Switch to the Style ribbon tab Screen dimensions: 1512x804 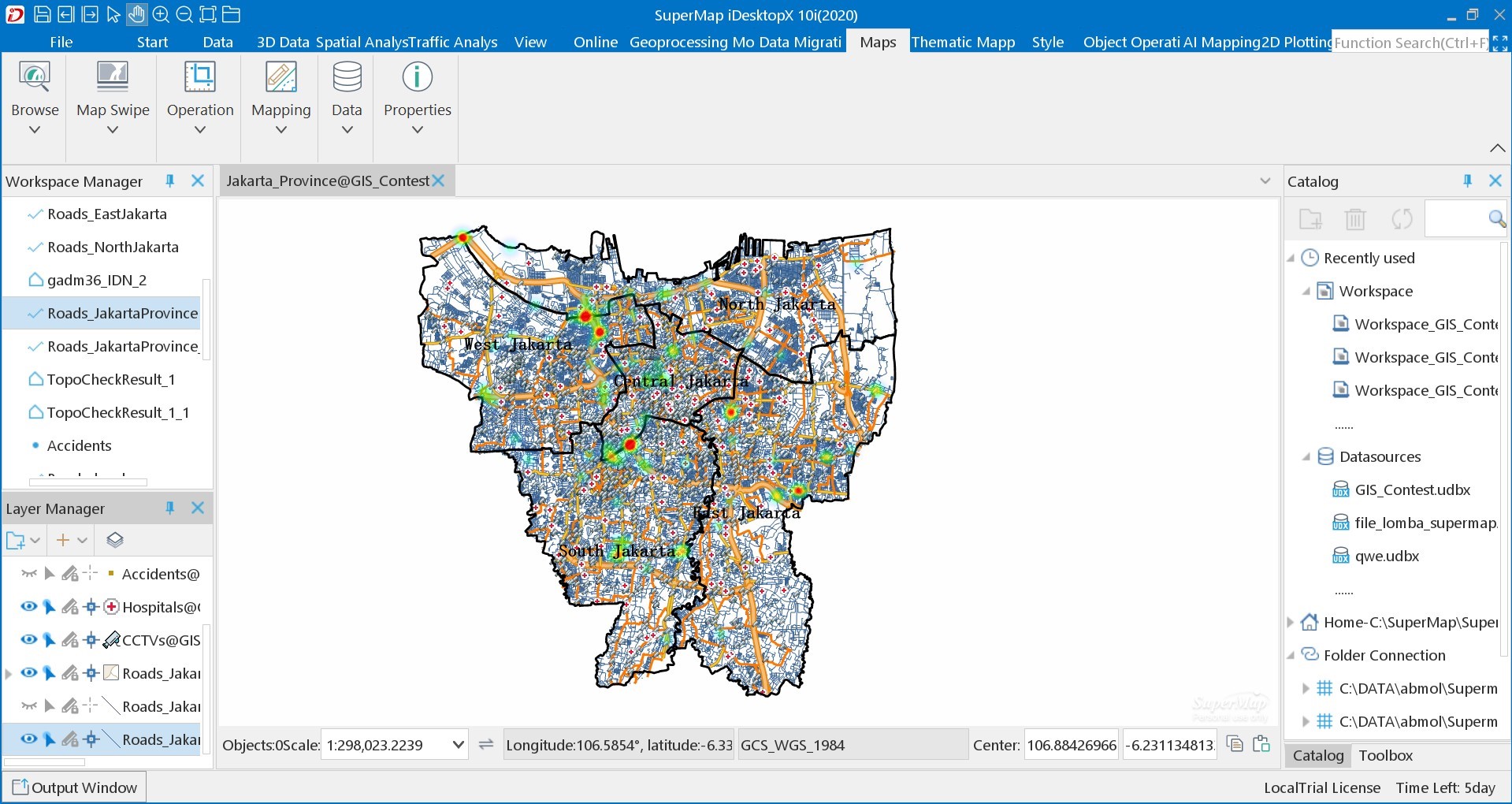[1047, 43]
